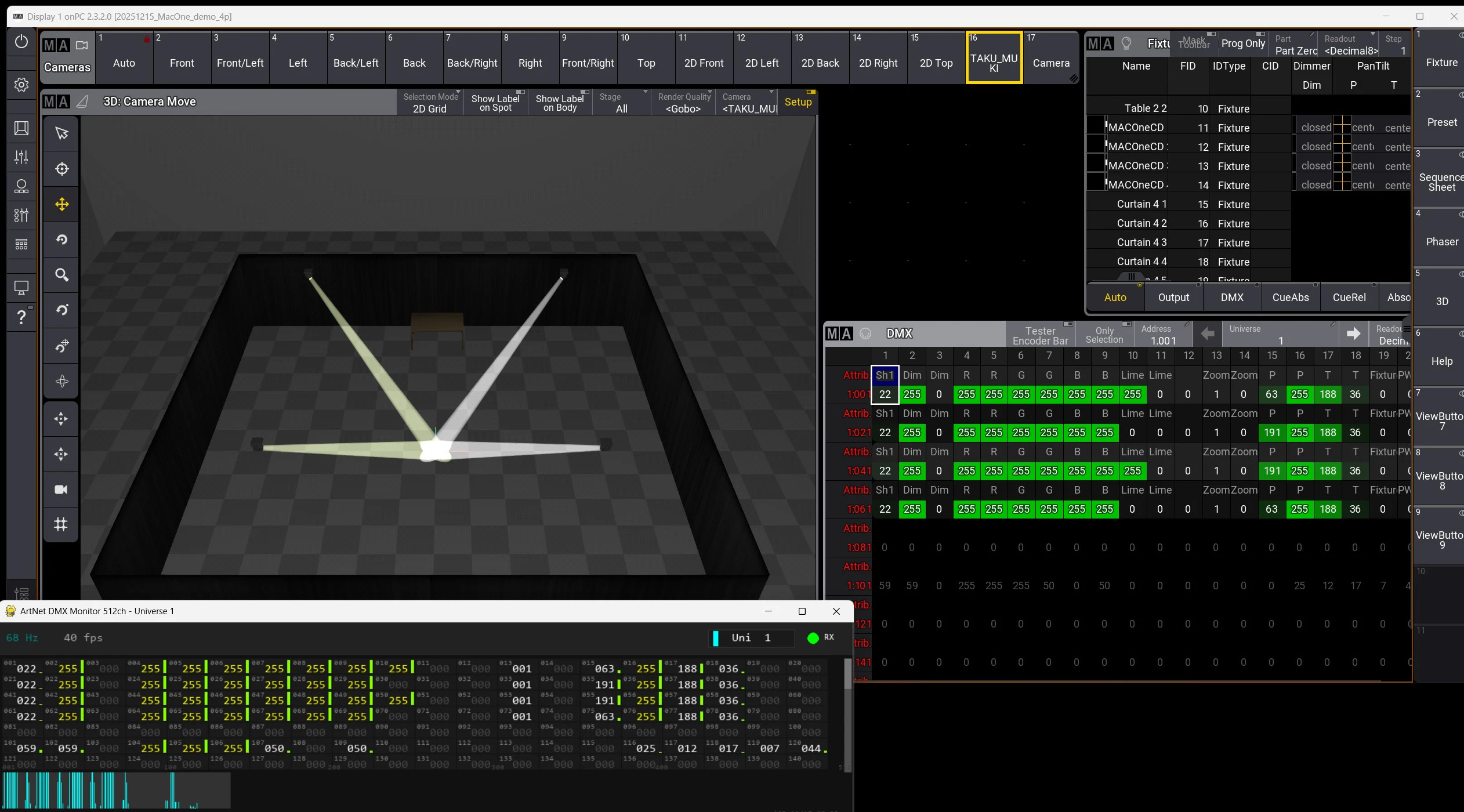Image resolution: width=1464 pixels, height=812 pixels.
Task: Select the arrow Select tool in 3D toolbar
Action: tap(61, 133)
